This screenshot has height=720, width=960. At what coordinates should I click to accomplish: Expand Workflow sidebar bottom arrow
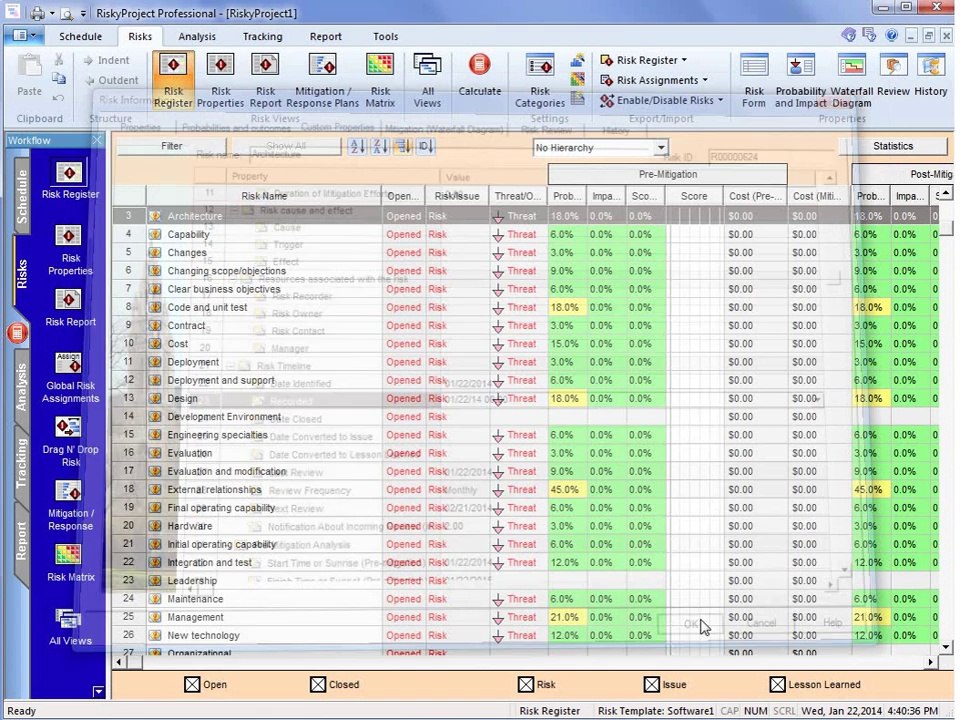click(x=99, y=691)
